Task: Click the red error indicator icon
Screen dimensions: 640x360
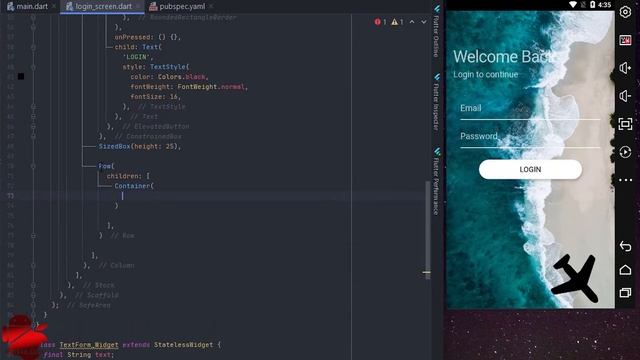Action: coord(377,22)
